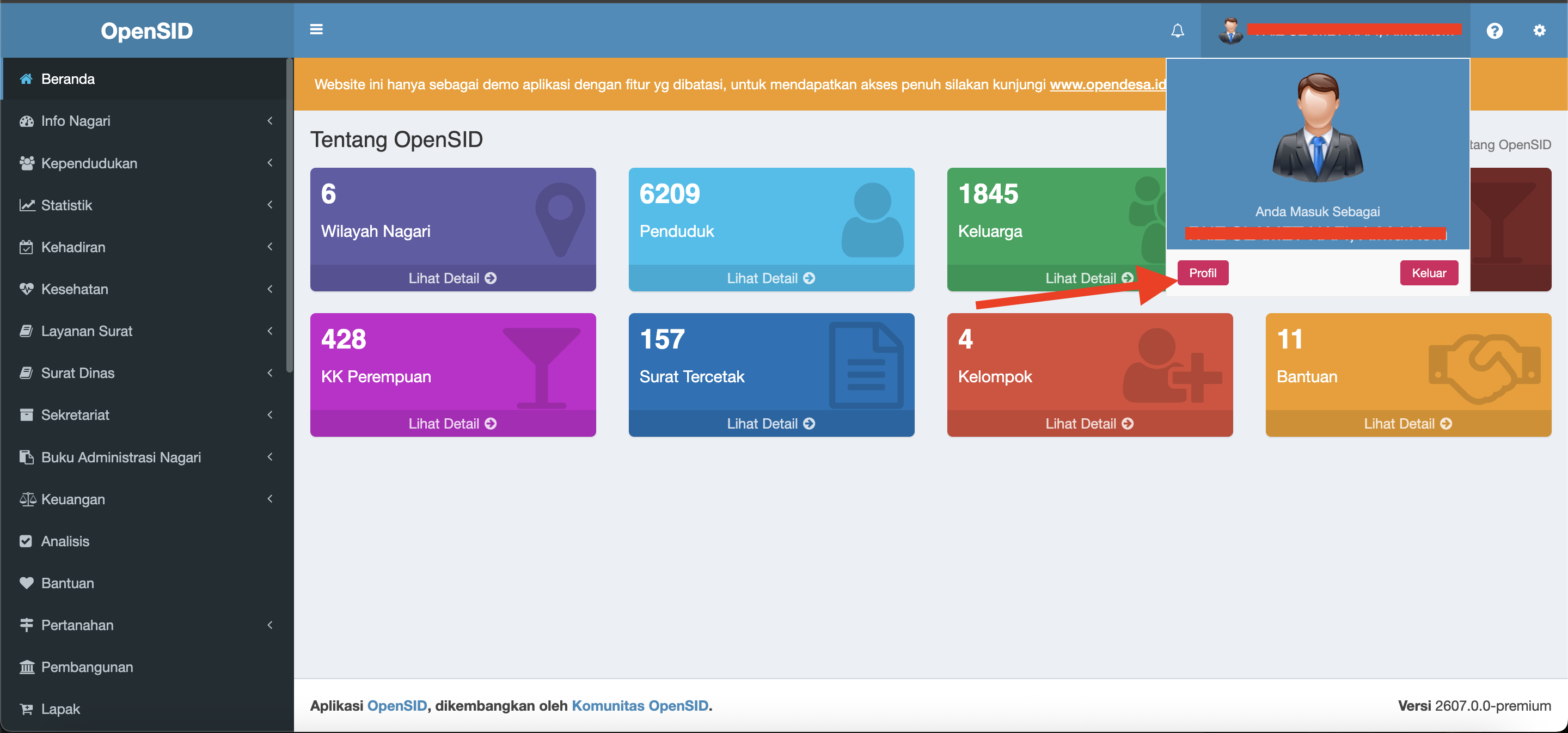This screenshot has height=733, width=1568.
Task: Click Kesehatan heartbeat icon
Action: click(26, 289)
